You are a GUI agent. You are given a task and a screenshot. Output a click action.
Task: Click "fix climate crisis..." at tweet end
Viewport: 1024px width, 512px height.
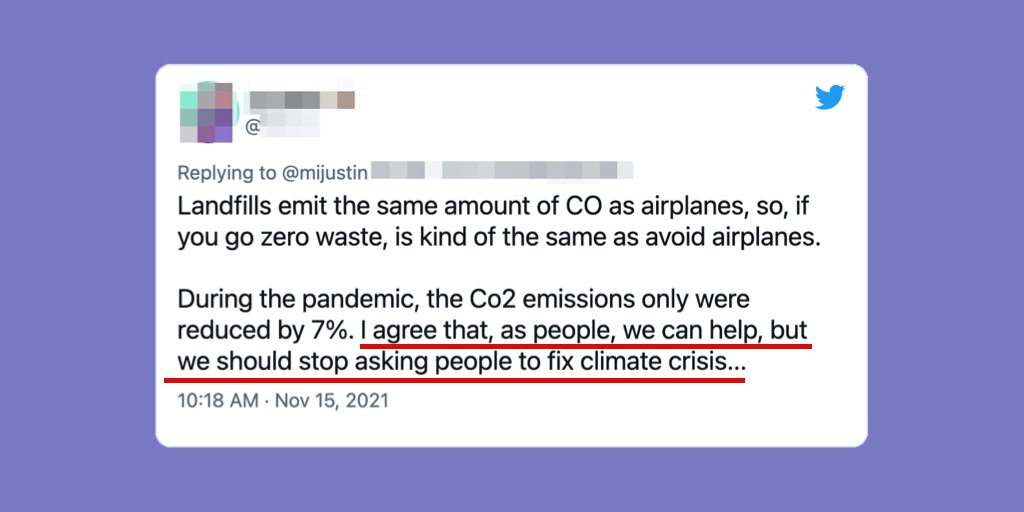pos(651,361)
